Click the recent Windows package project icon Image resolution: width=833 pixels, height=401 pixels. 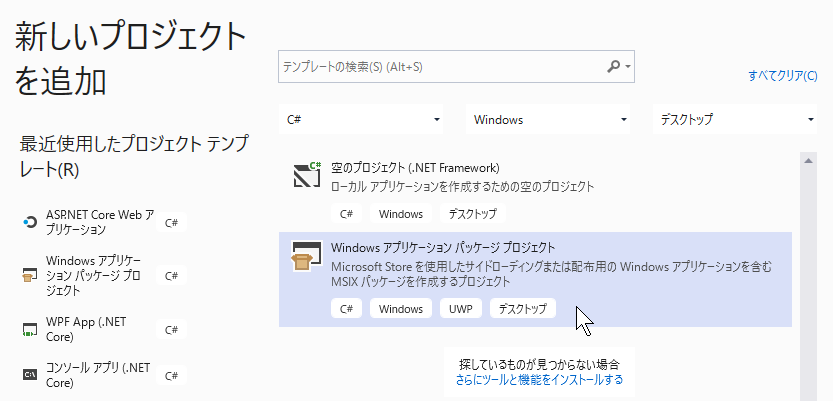(x=29, y=276)
